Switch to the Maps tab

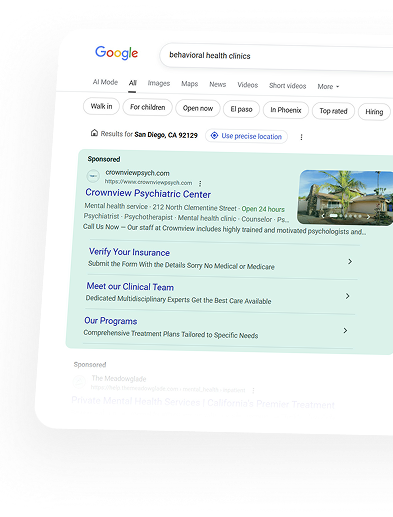[190, 84]
